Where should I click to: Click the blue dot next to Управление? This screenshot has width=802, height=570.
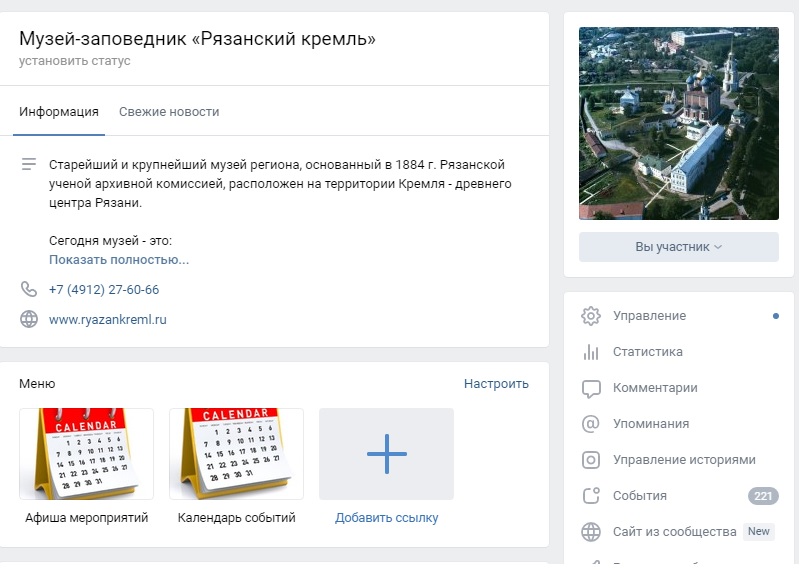(776, 316)
